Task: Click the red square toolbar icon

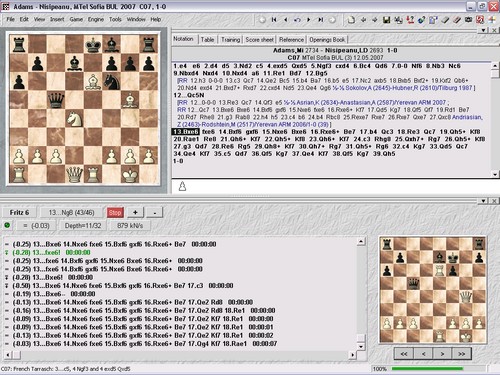Action: (480, 20)
